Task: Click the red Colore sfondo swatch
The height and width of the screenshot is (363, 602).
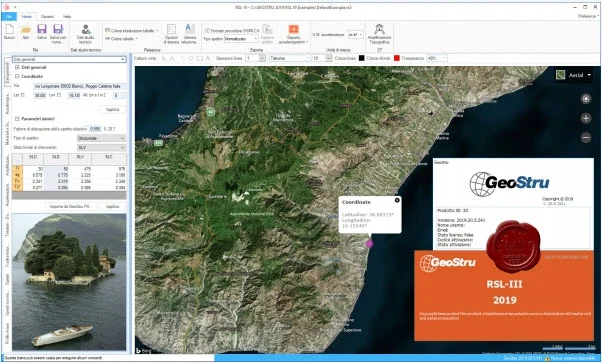Action: coord(397,58)
